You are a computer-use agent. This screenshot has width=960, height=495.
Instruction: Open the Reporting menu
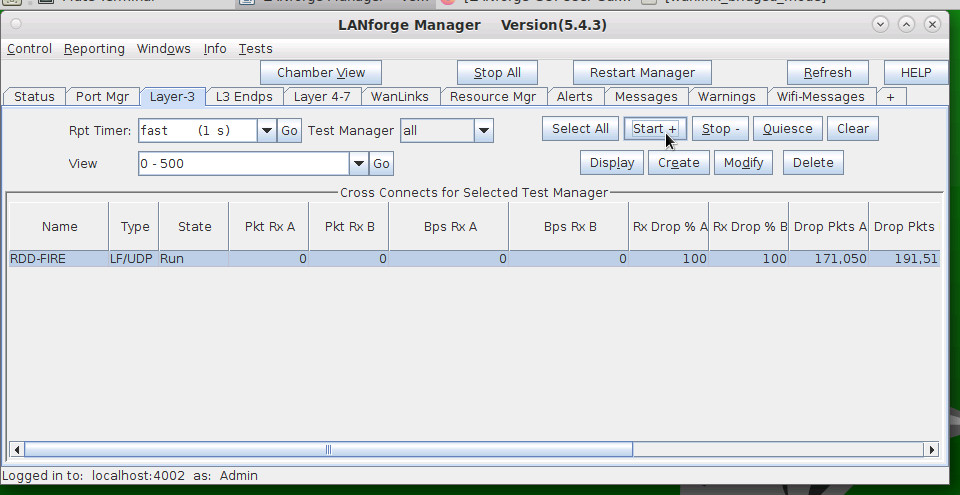(94, 48)
